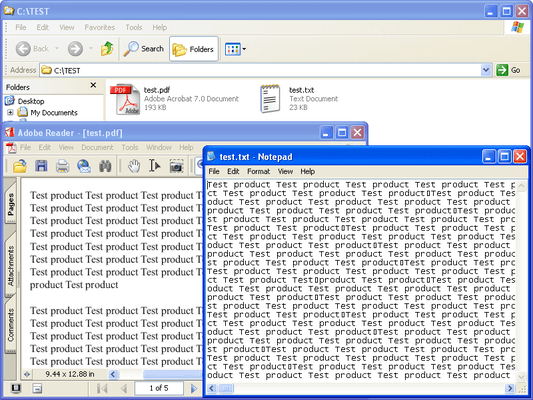Click Notepad horizontal scrollbar right arrow
This screenshot has width=533, height=400.
[510, 388]
